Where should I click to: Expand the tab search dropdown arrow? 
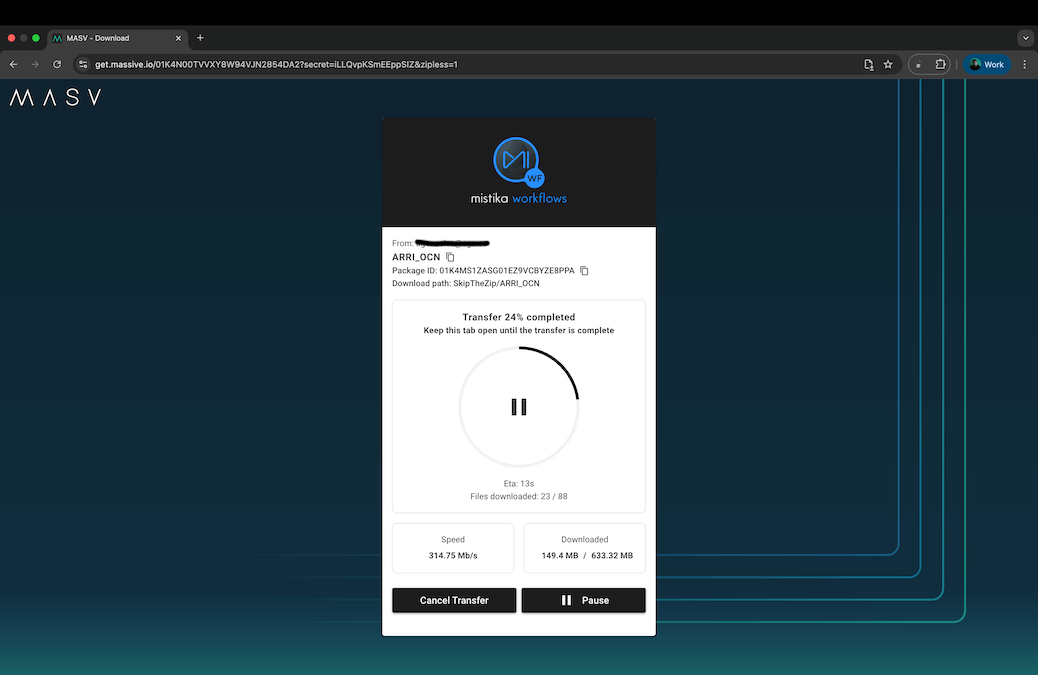click(1024, 38)
